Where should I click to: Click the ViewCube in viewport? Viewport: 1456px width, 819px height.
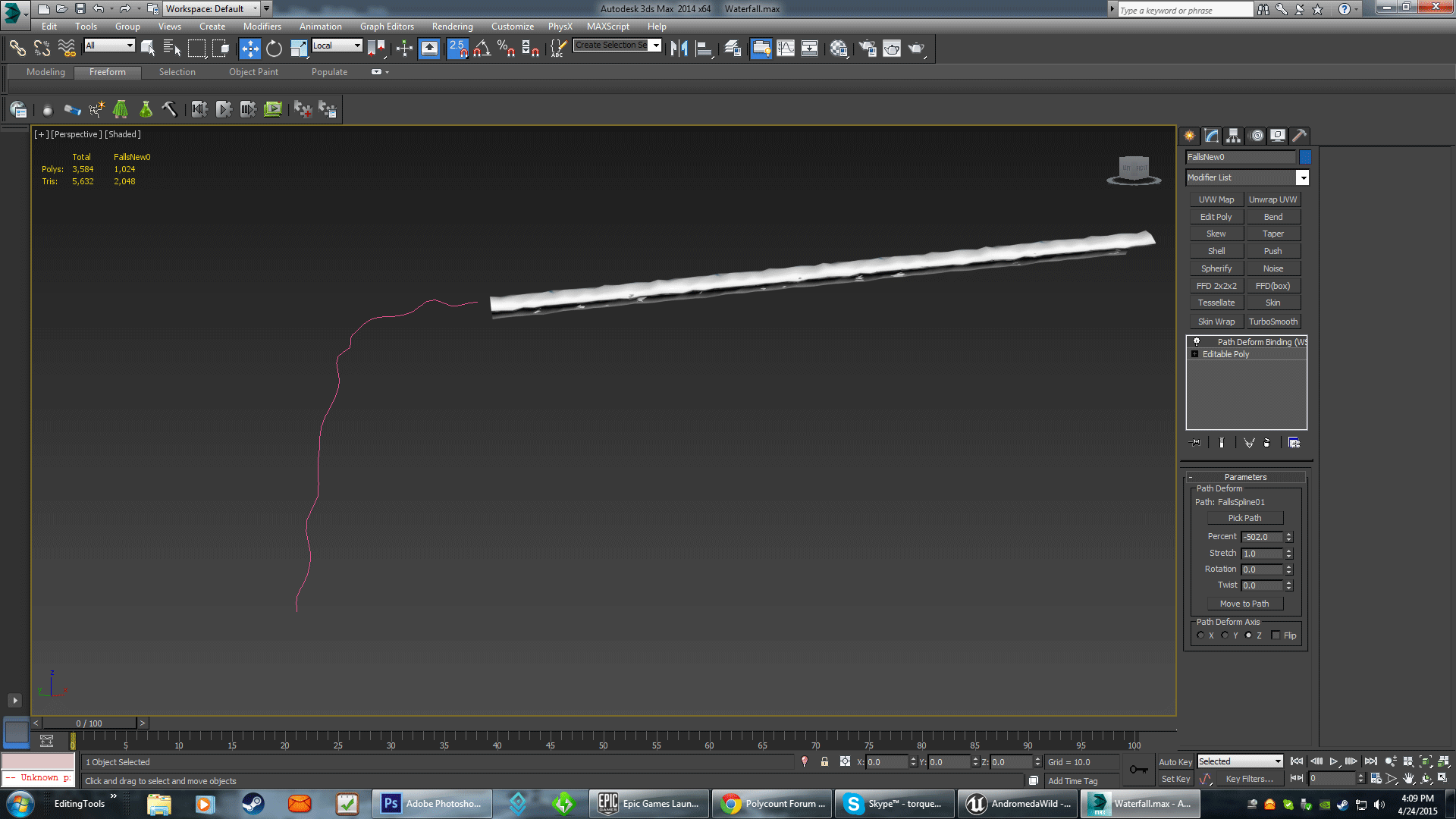click(x=1134, y=169)
